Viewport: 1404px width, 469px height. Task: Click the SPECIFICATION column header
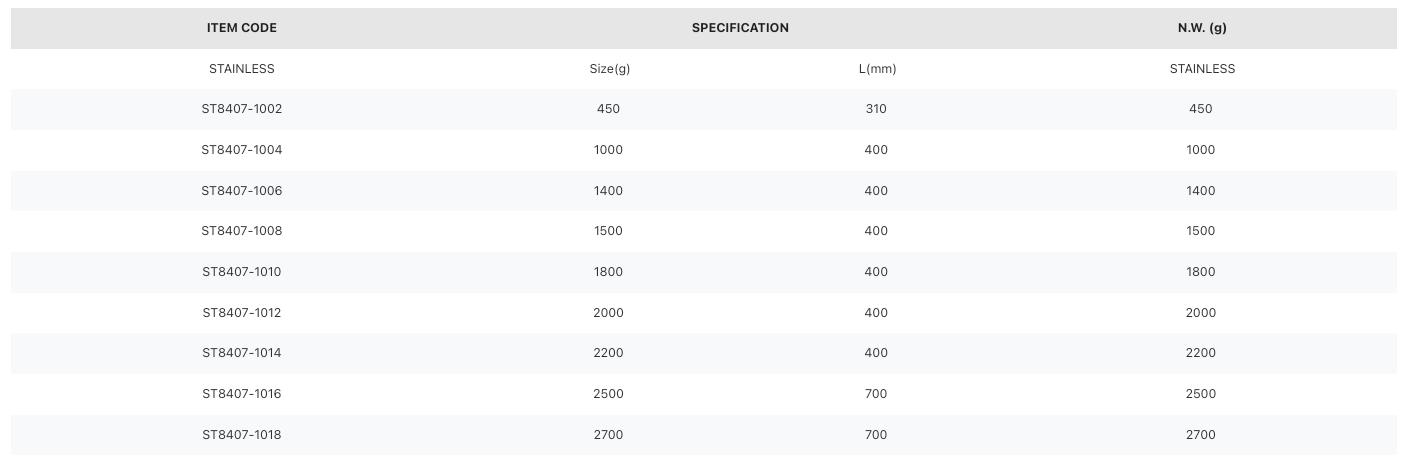(x=740, y=28)
